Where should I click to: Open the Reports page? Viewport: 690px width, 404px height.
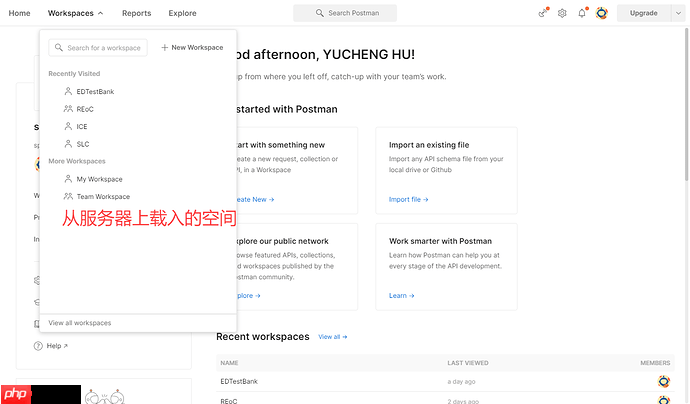[x=136, y=13]
